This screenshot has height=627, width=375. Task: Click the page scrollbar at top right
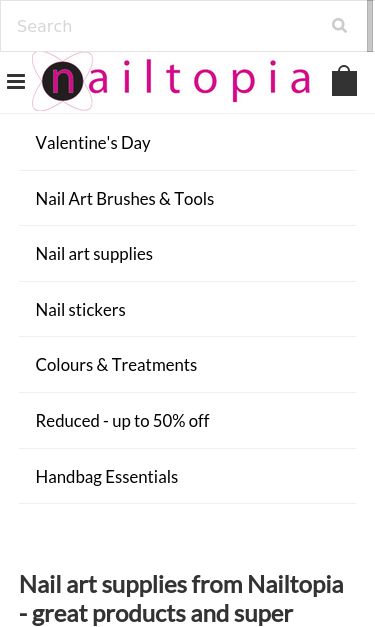click(x=370, y=26)
